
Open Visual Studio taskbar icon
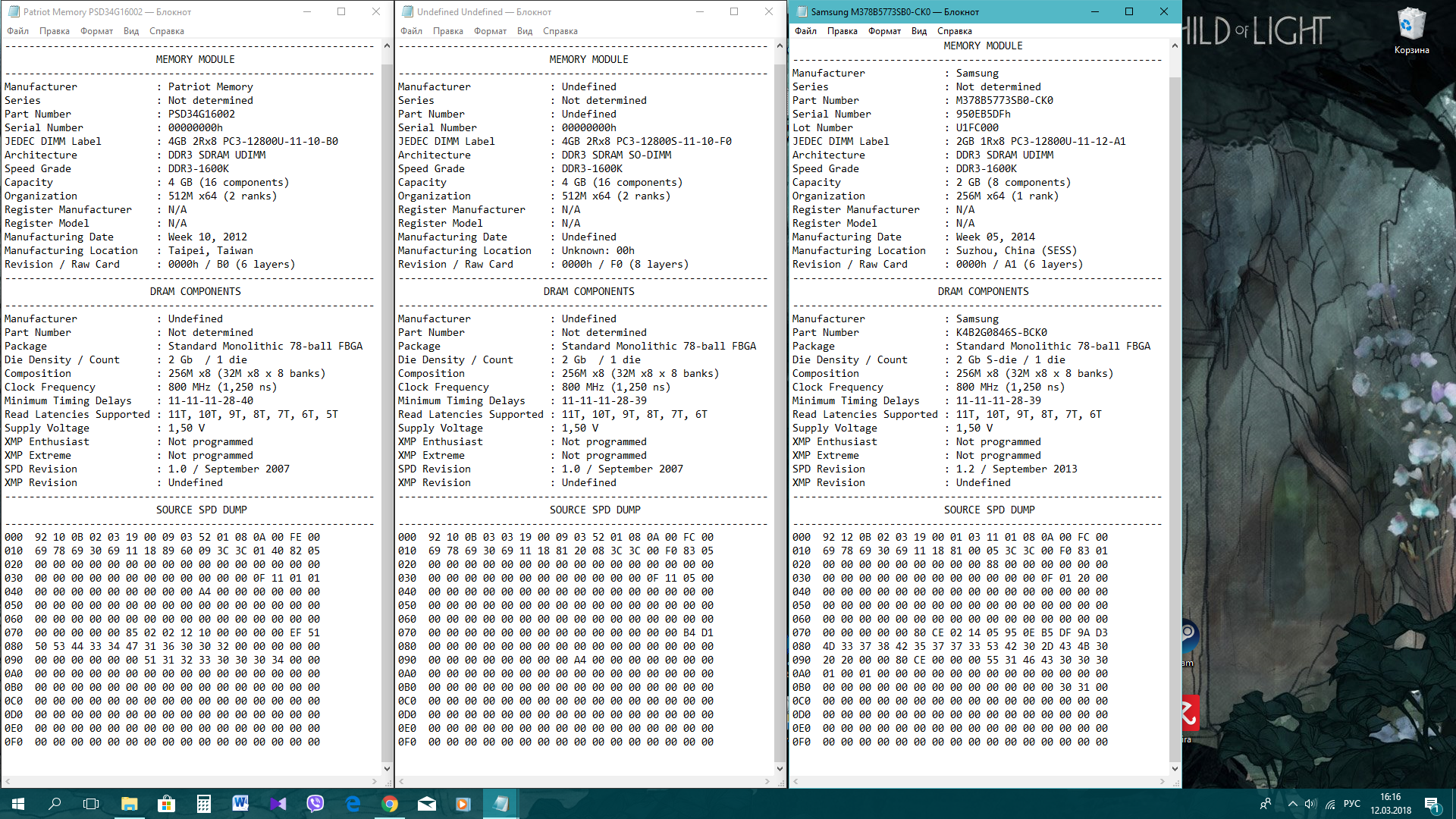click(278, 804)
